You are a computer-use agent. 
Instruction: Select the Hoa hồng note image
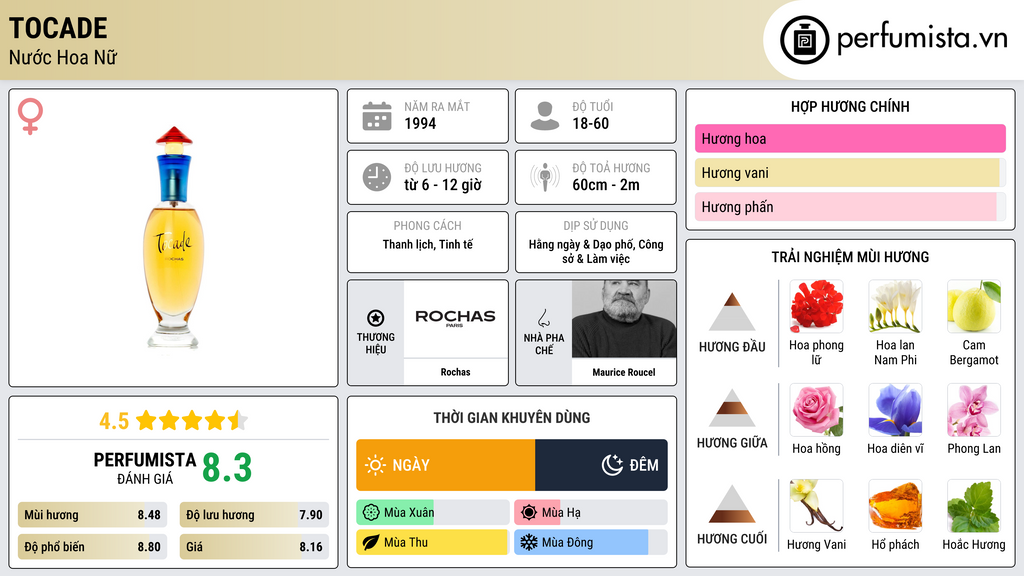coord(816,410)
